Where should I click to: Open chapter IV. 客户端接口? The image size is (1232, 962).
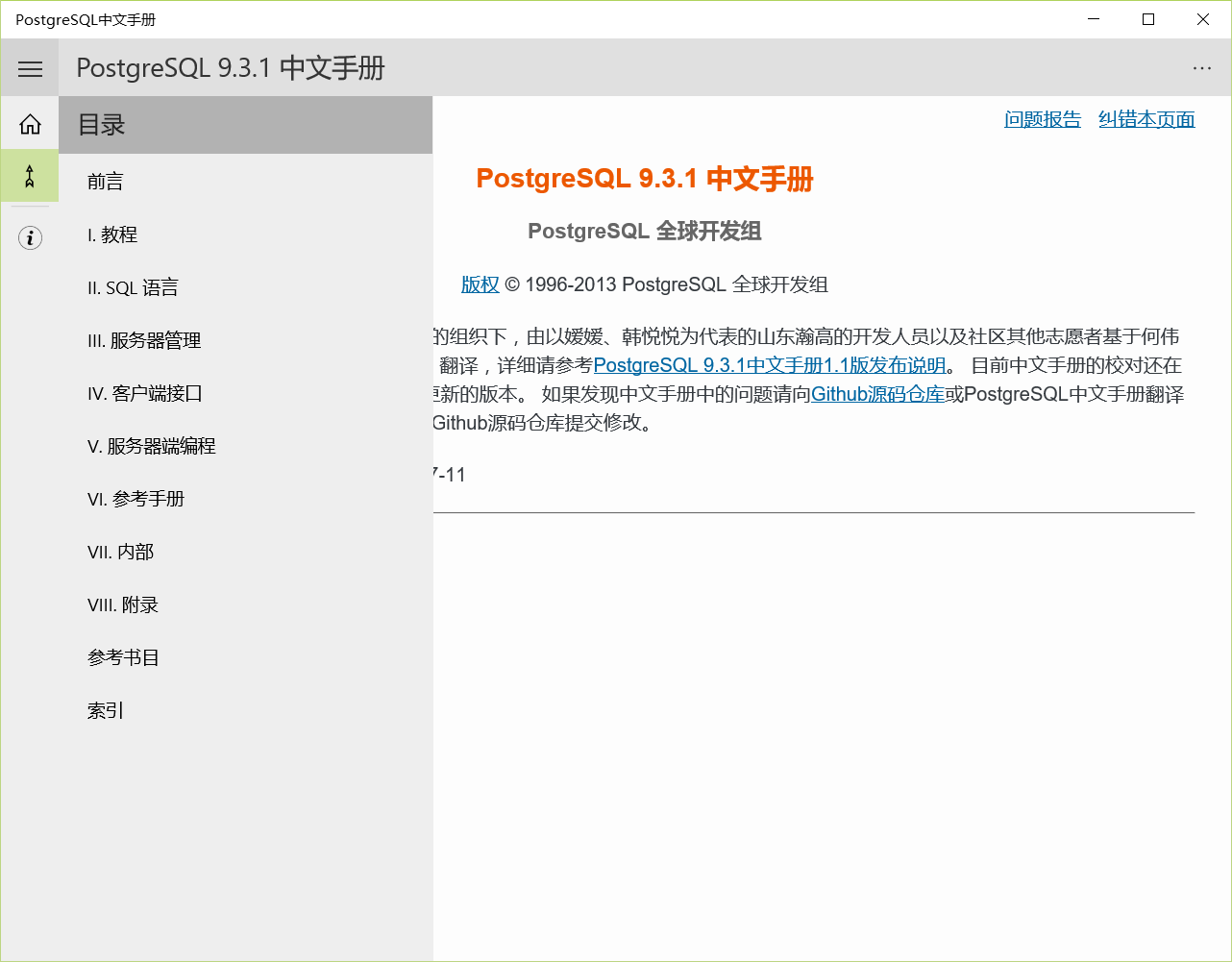[x=246, y=393]
